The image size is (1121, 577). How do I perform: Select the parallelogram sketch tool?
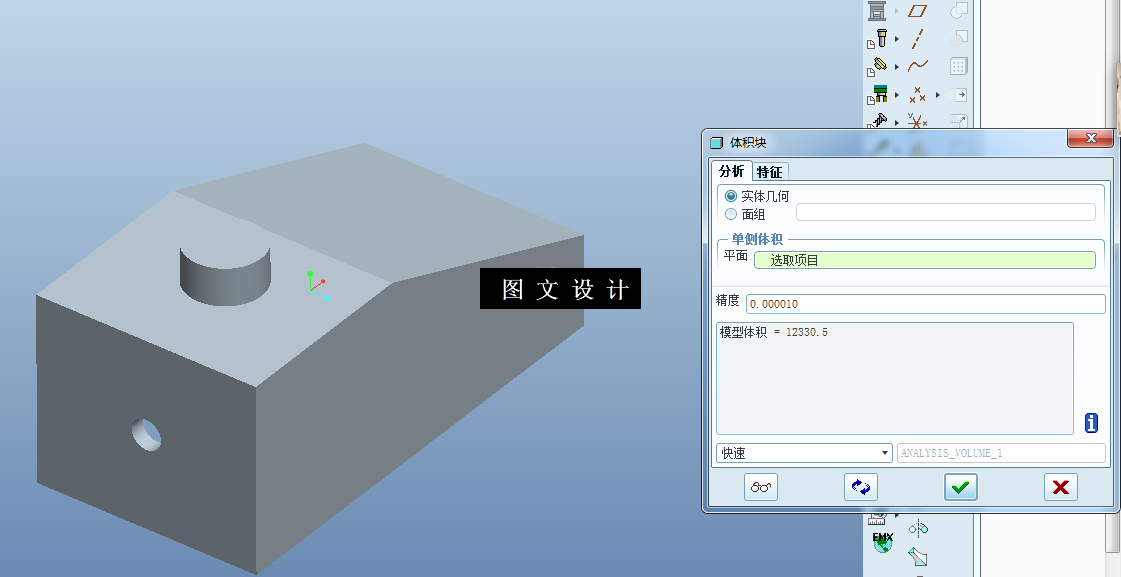tap(918, 10)
